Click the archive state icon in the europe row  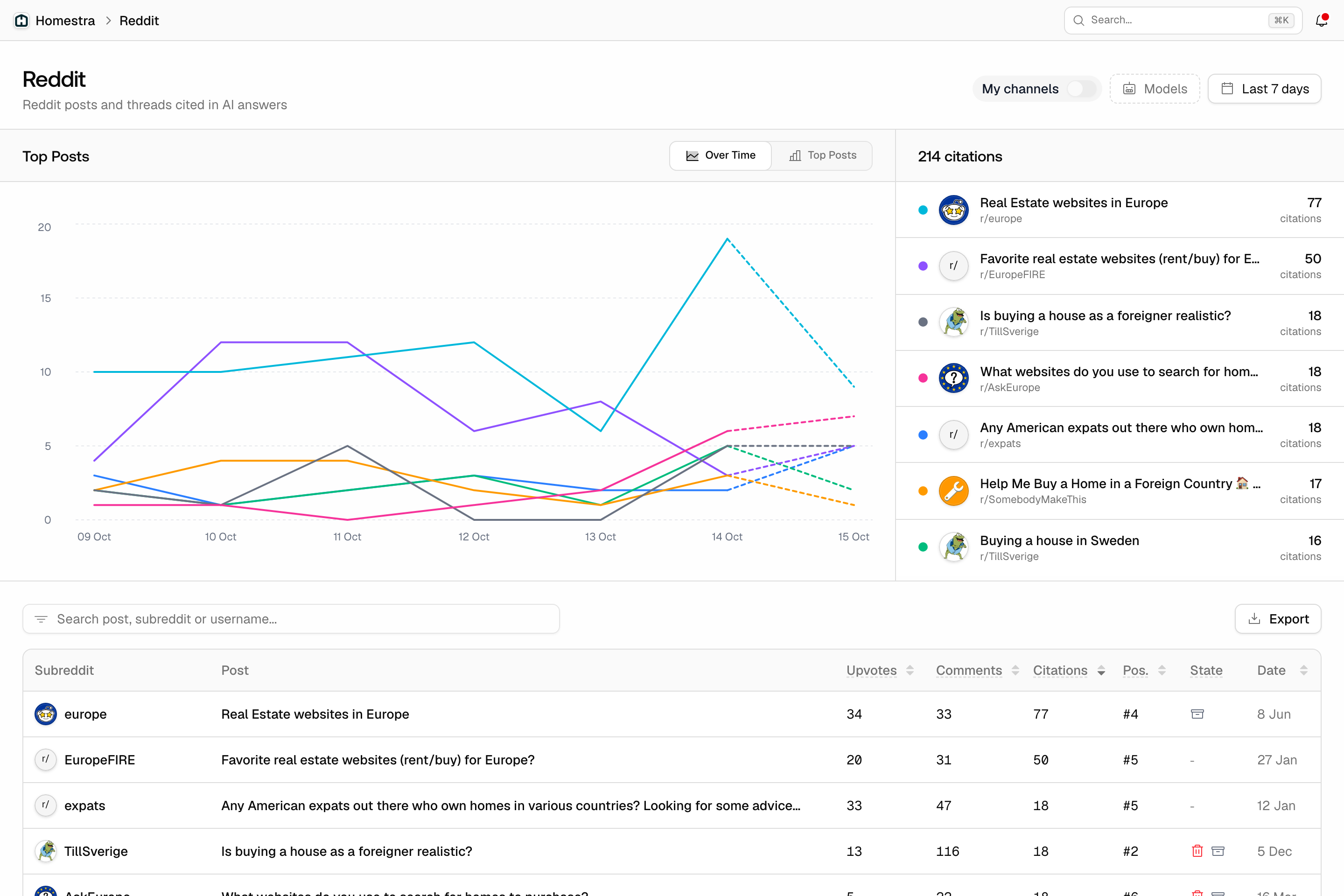point(1197,714)
